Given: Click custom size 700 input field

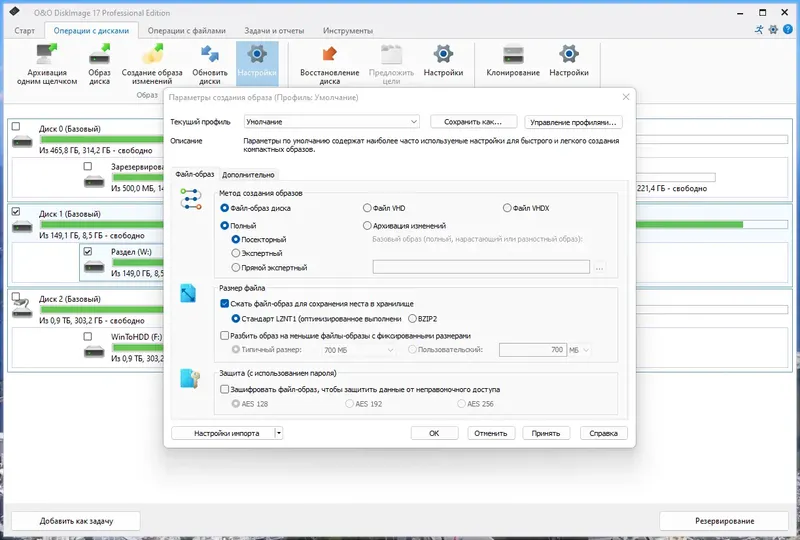Looking at the screenshot, I should tap(533, 350).
